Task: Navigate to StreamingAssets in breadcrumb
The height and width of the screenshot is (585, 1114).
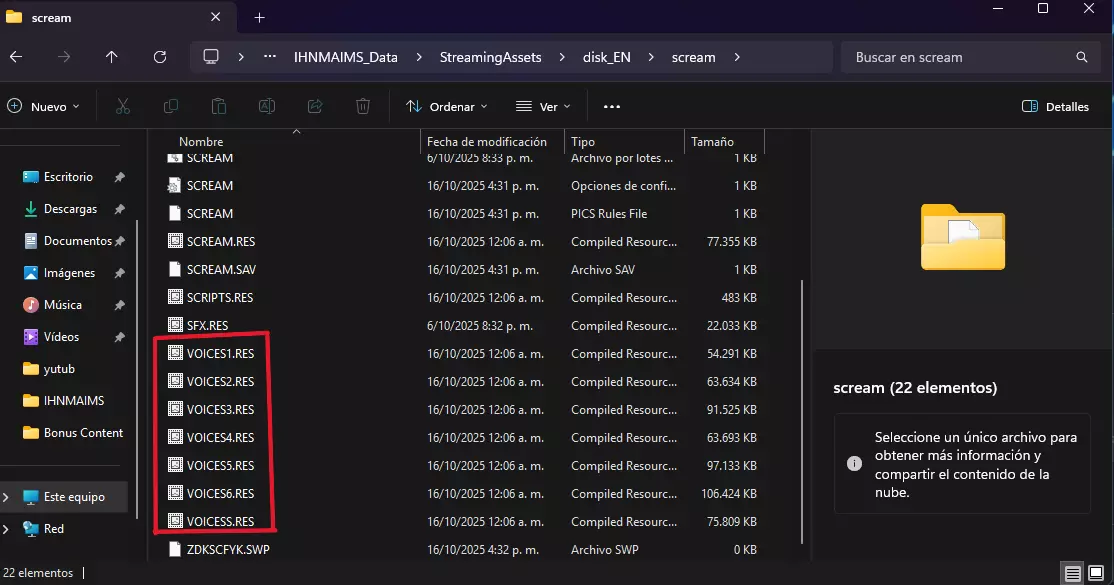Action: coord(490,57)
